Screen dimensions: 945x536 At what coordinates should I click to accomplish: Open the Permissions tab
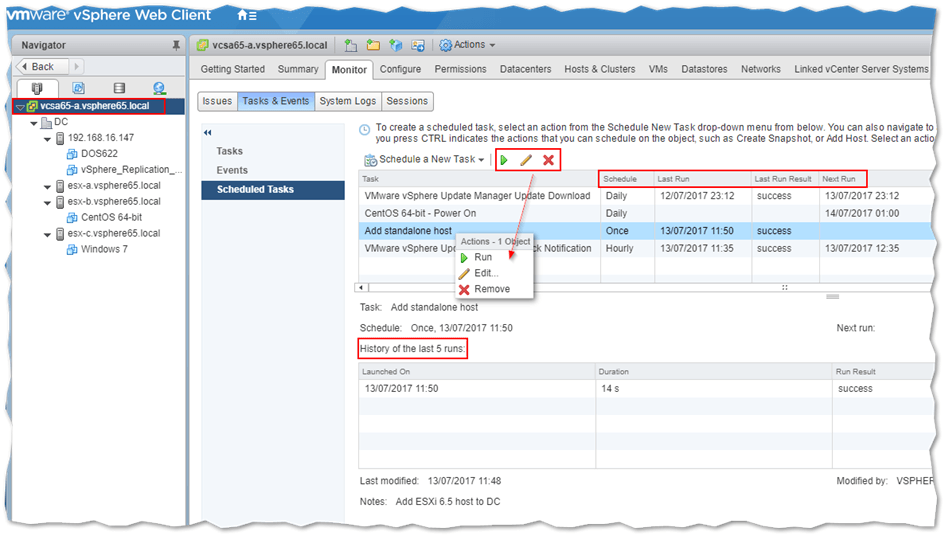pos(460,69)
